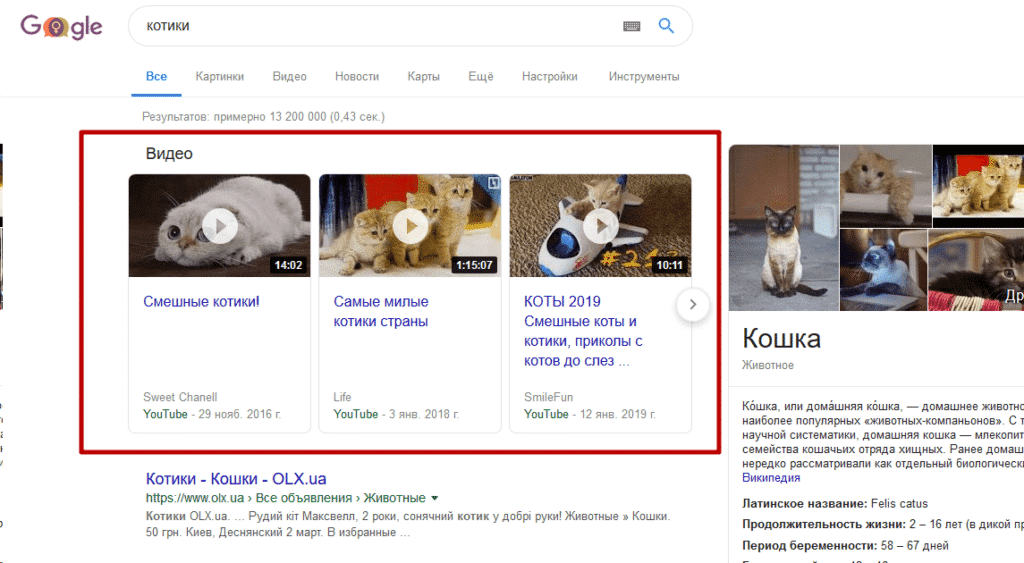Open 'Котики - Кошки - OLX.ua' result
Screen dimensions: 1024x563
click(236, 479)
